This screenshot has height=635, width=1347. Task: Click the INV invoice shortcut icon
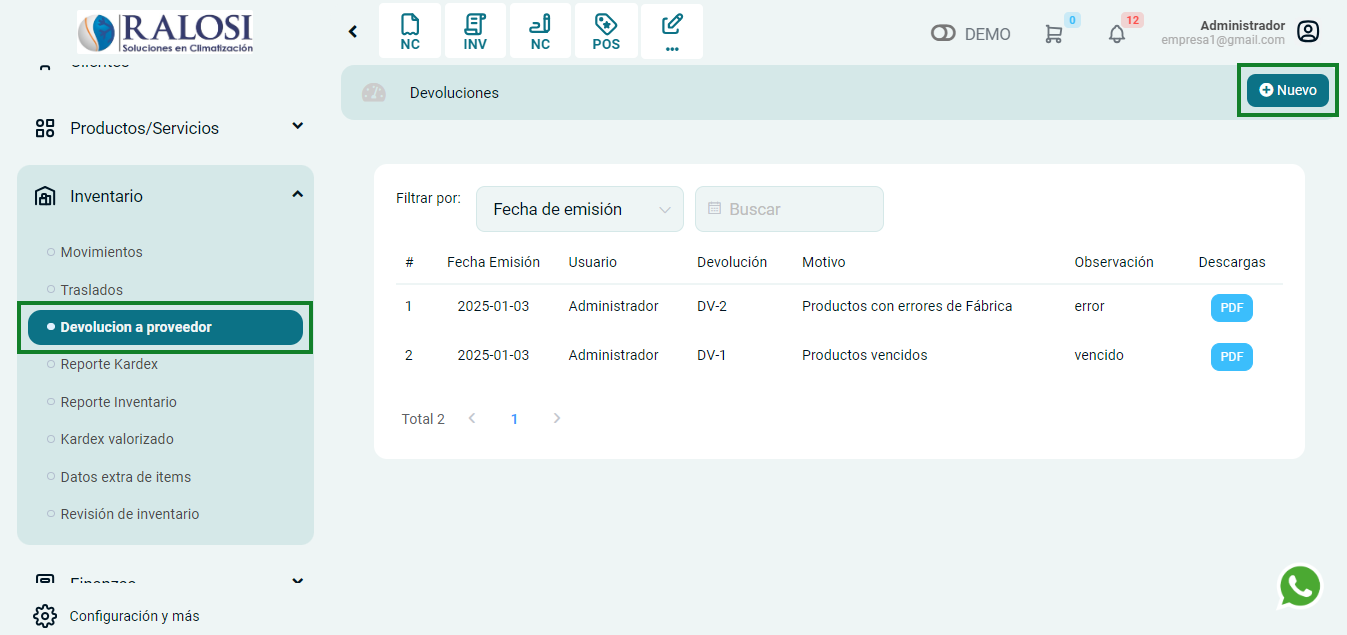475,31
